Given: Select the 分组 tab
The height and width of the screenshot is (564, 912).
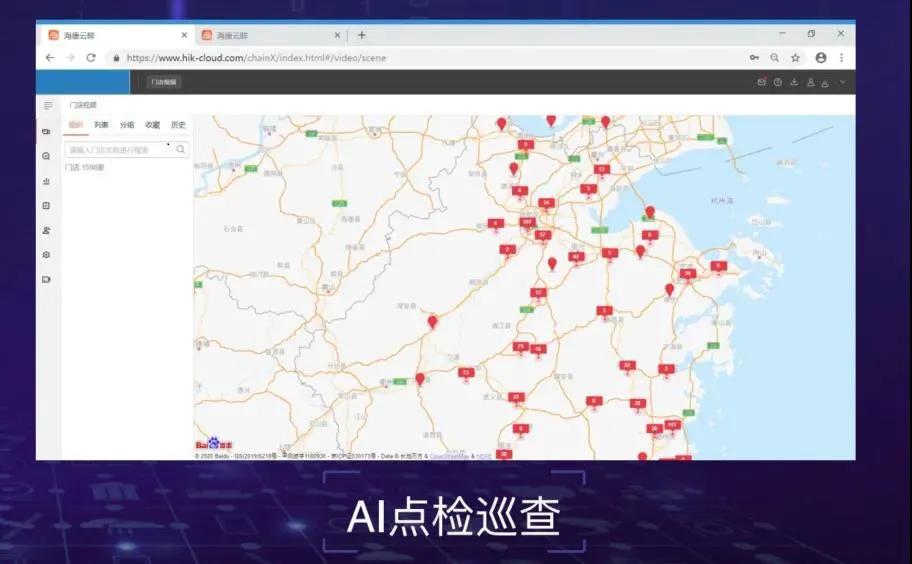Looking at the screenshot, I should (x=127, y=125).
